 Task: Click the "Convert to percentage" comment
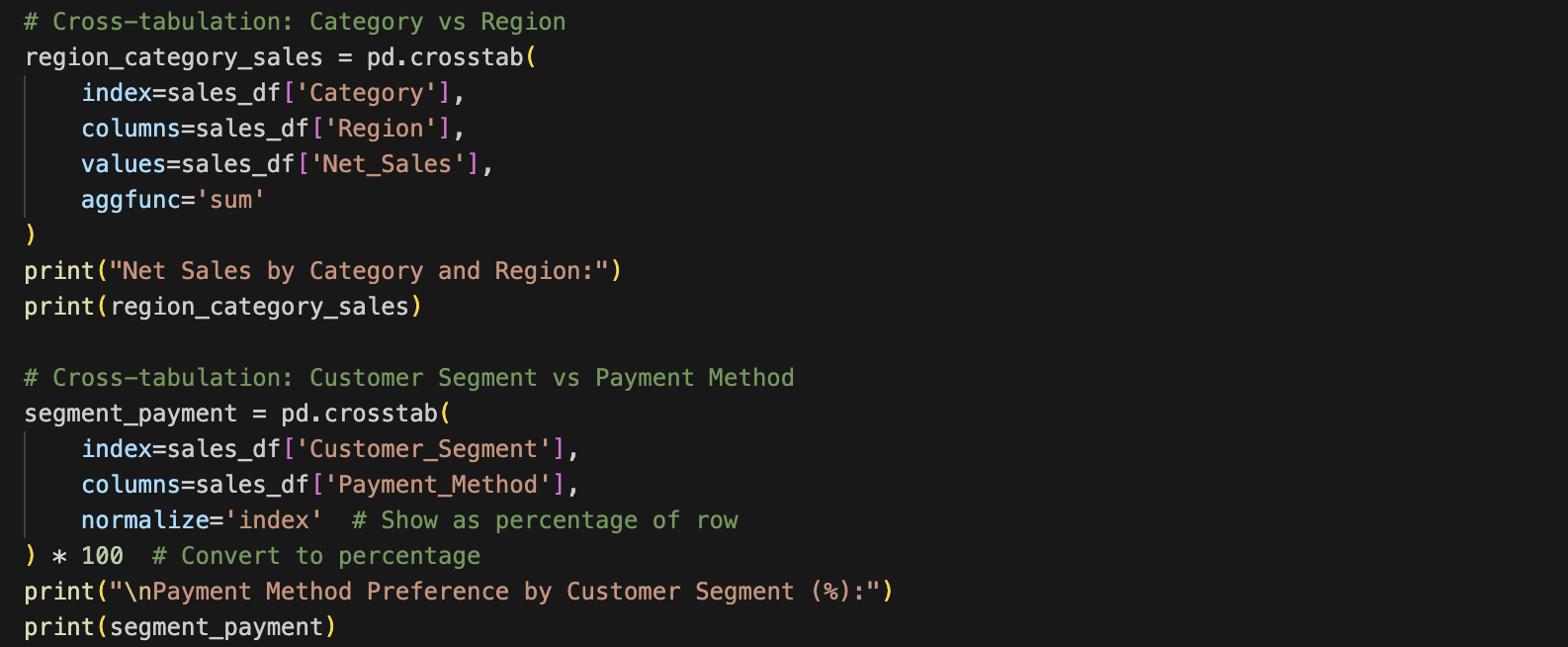click(316, 556)
